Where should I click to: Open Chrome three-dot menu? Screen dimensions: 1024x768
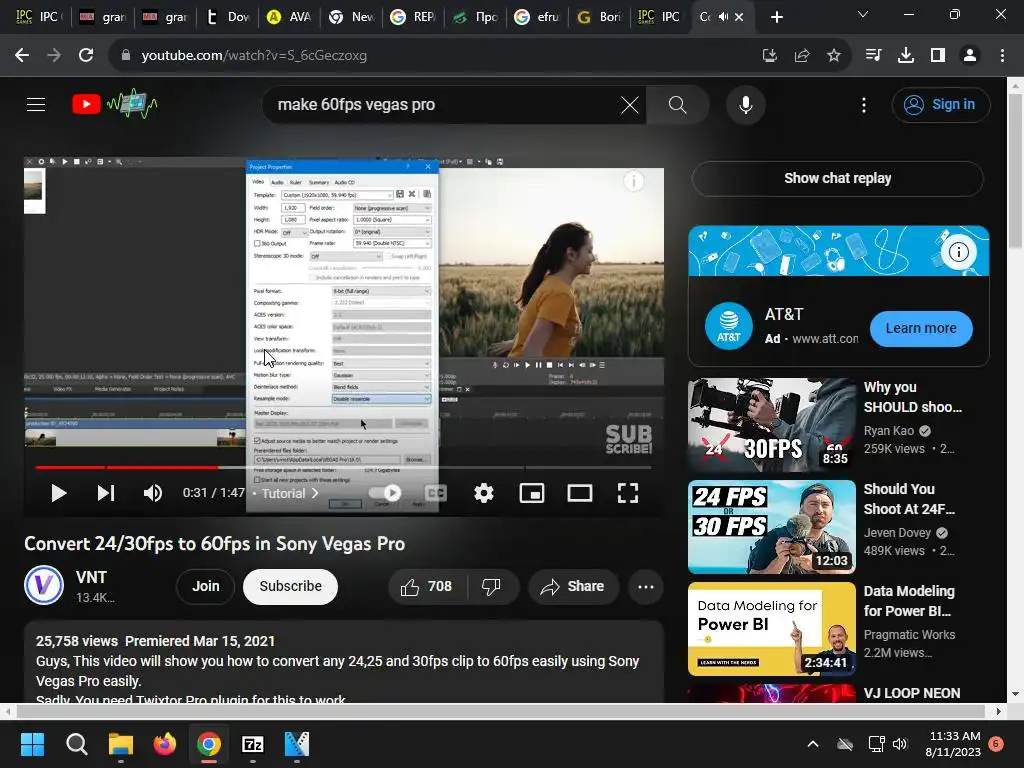point(1002,56)
